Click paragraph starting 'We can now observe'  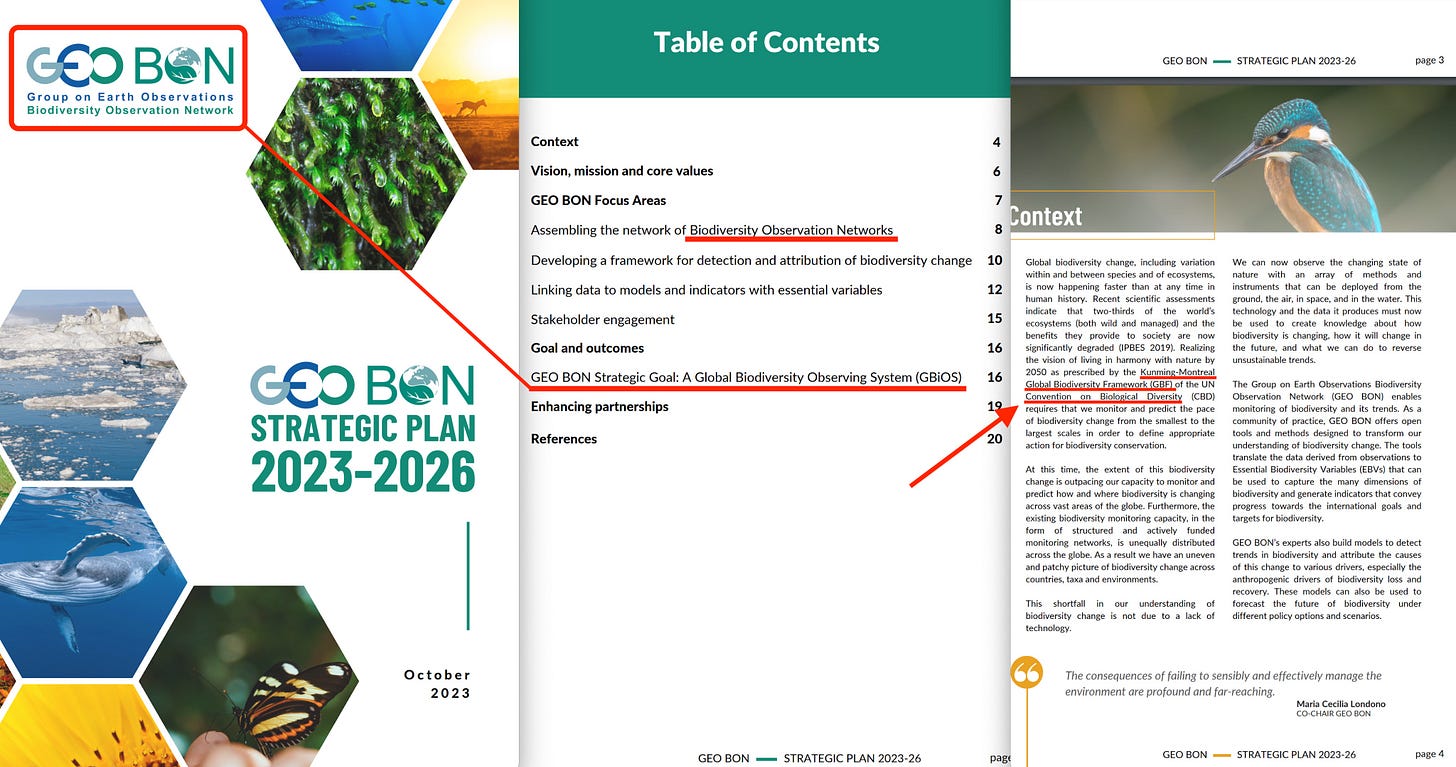pos(1326,311)
